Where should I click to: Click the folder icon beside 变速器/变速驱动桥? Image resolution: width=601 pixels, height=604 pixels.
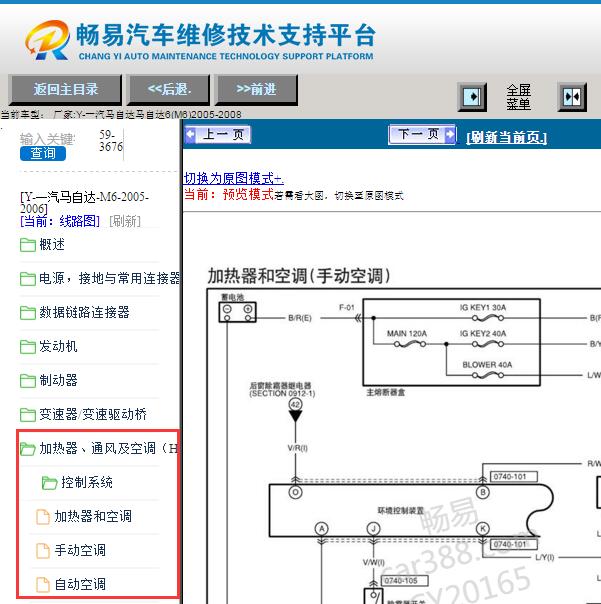(x=28, y=415)
